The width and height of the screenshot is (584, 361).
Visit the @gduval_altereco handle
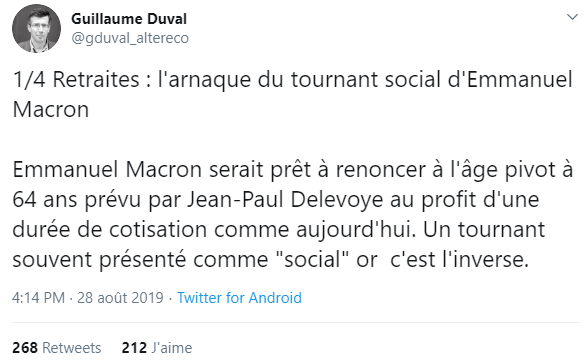click(x=130, y=38)
